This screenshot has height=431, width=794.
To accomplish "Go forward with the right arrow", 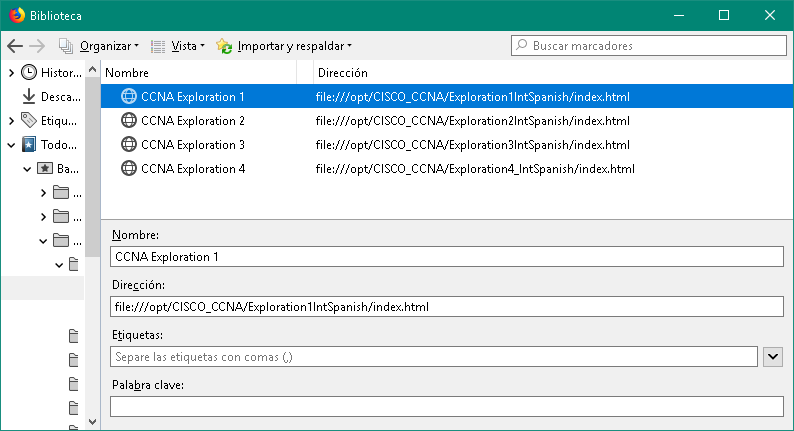I will tap(37, 46).
